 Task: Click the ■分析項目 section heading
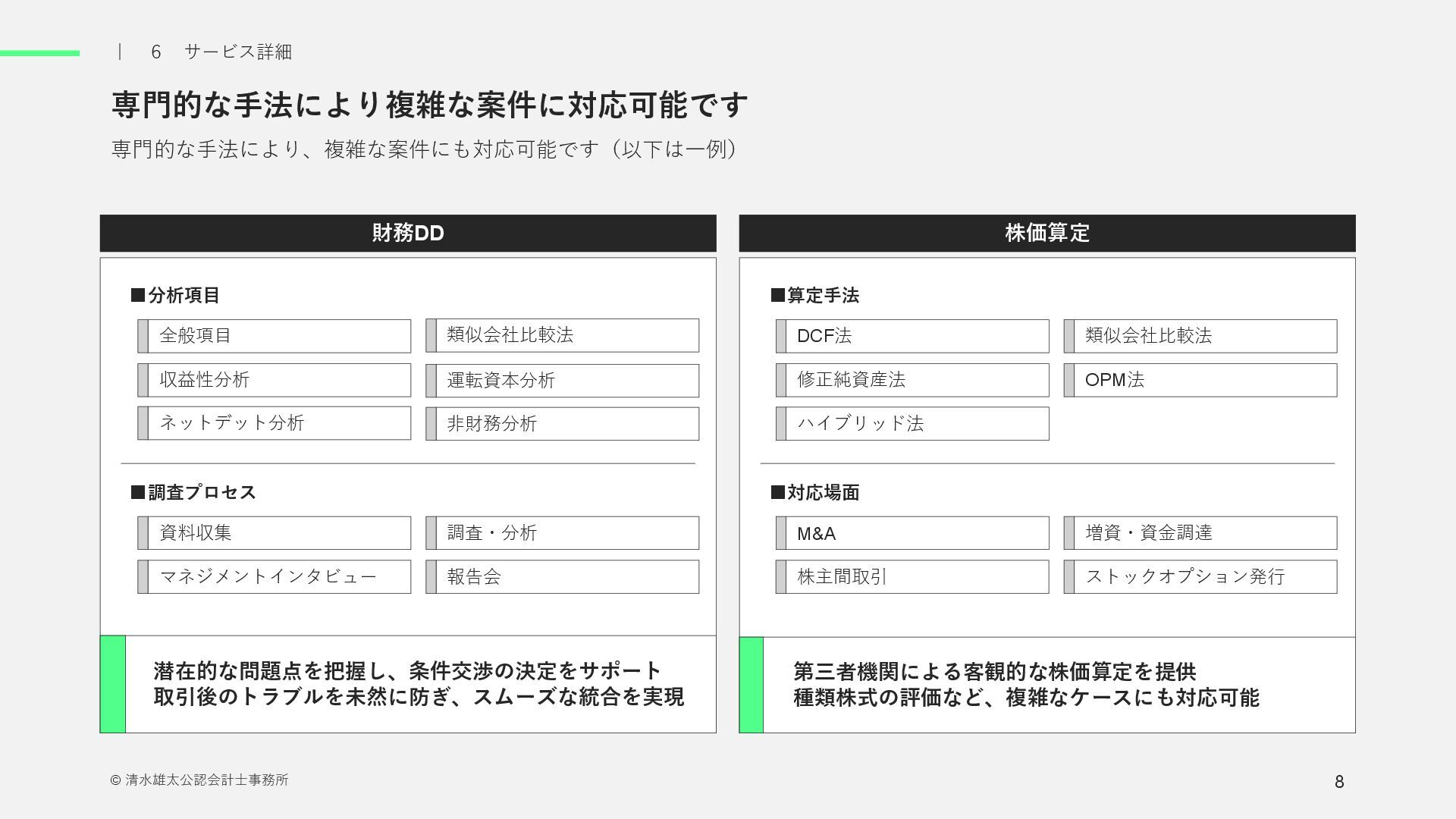(176, 295)
